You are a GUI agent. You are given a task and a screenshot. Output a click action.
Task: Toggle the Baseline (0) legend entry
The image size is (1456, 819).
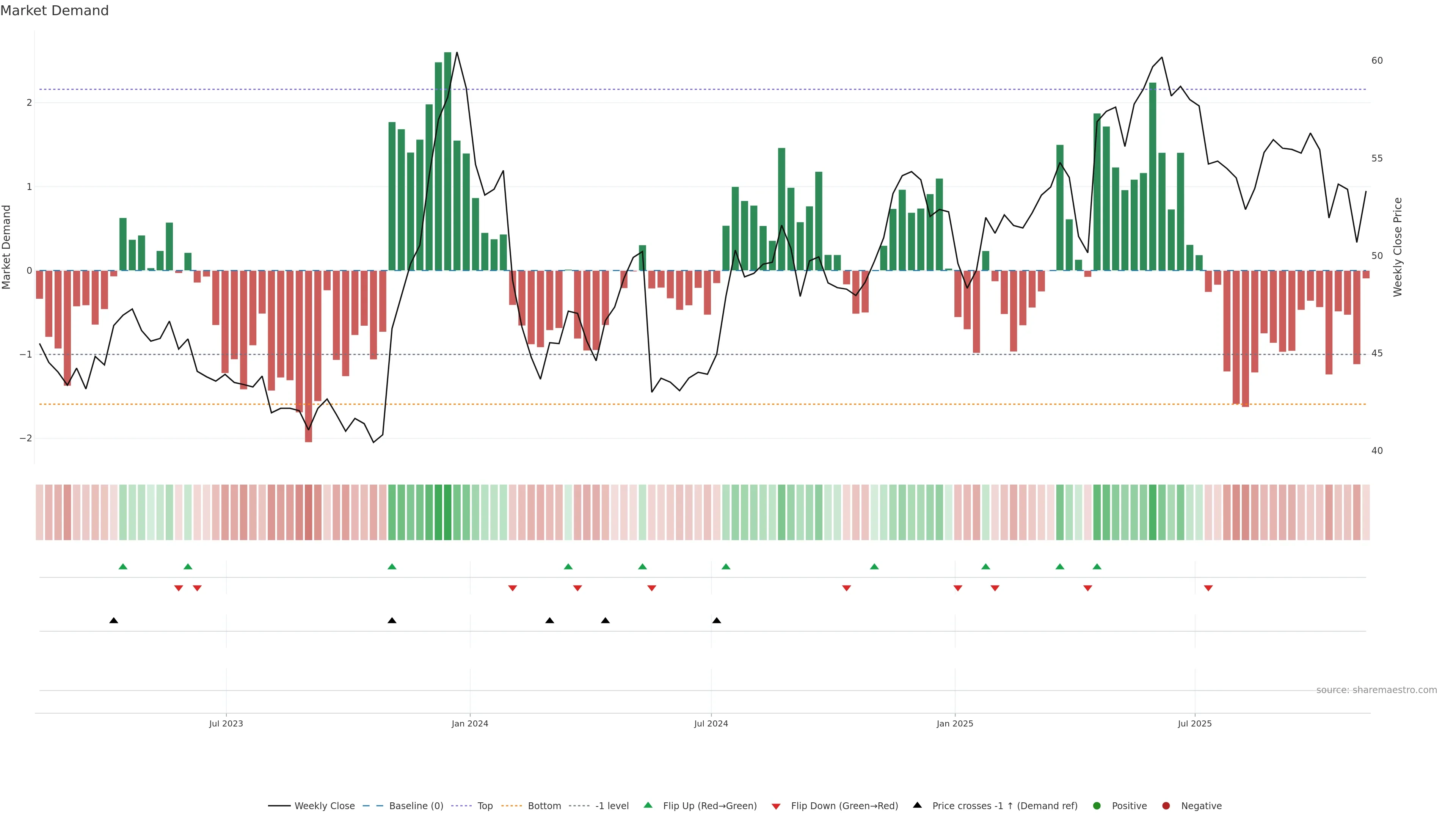click(x=416, y=805)
